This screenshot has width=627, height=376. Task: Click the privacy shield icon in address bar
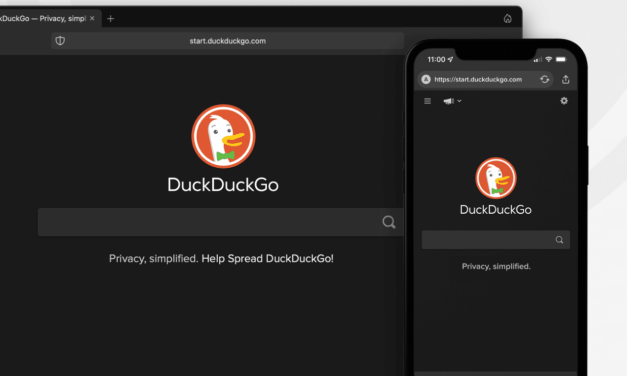[x=60, y=40]
